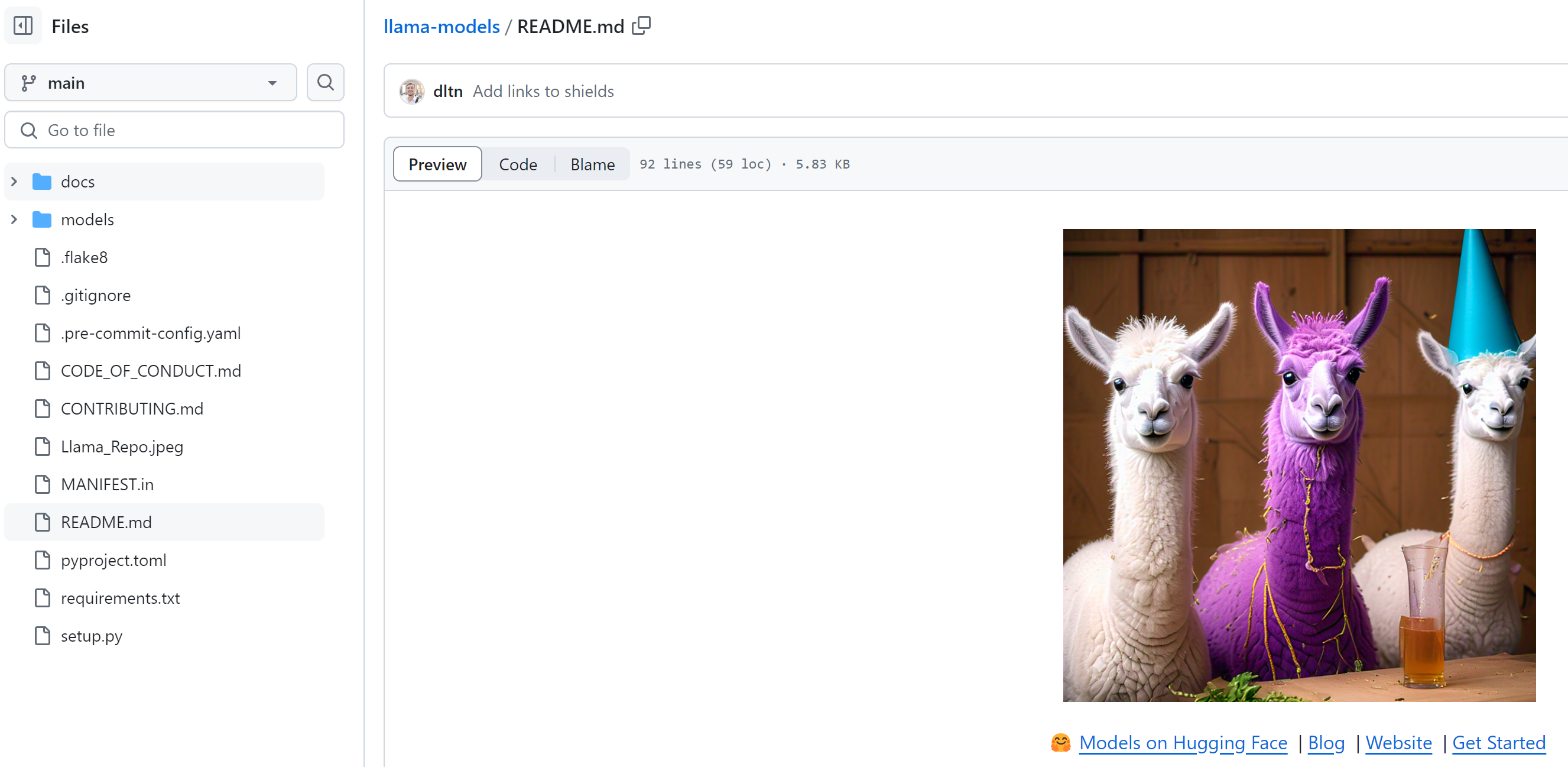Select the Preview tab
The width and height of the screenshot is (1568, 767).
[437, 164]
